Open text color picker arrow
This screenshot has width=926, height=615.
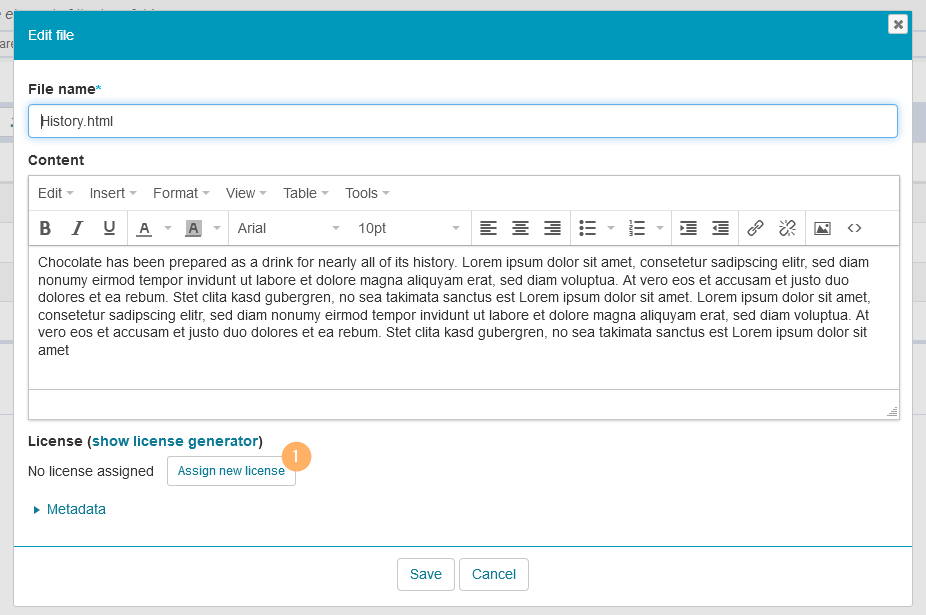point(168,228)
